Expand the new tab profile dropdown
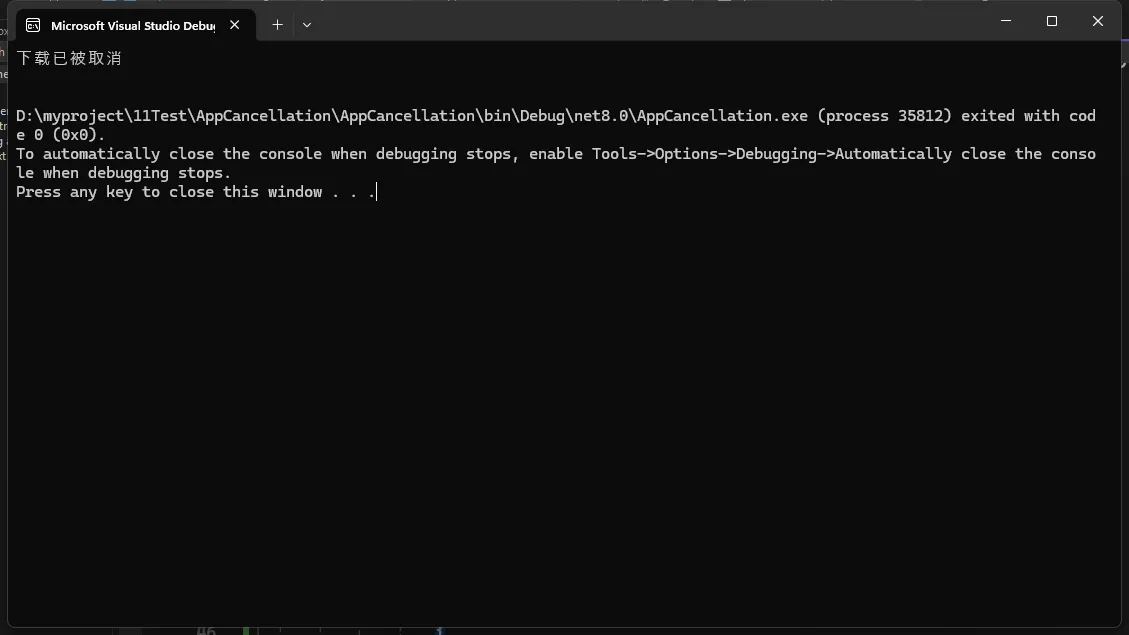The height and width of the screenshot is (635, 1129). point(307,25)
